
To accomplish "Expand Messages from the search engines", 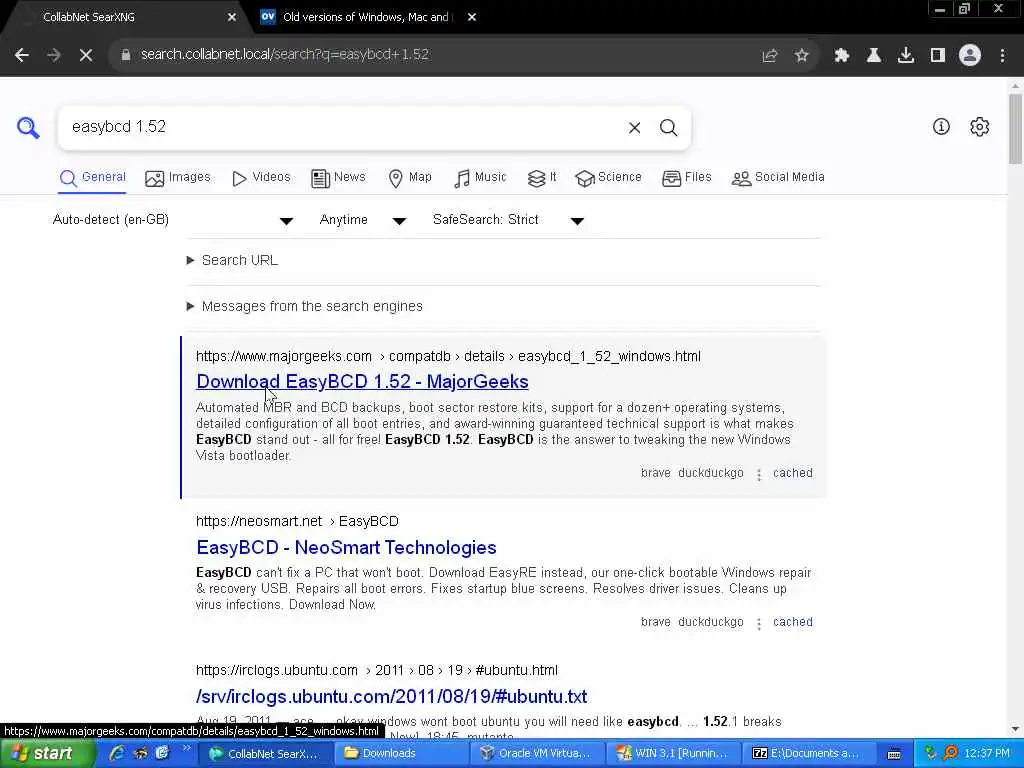I will tap(304, 306).
